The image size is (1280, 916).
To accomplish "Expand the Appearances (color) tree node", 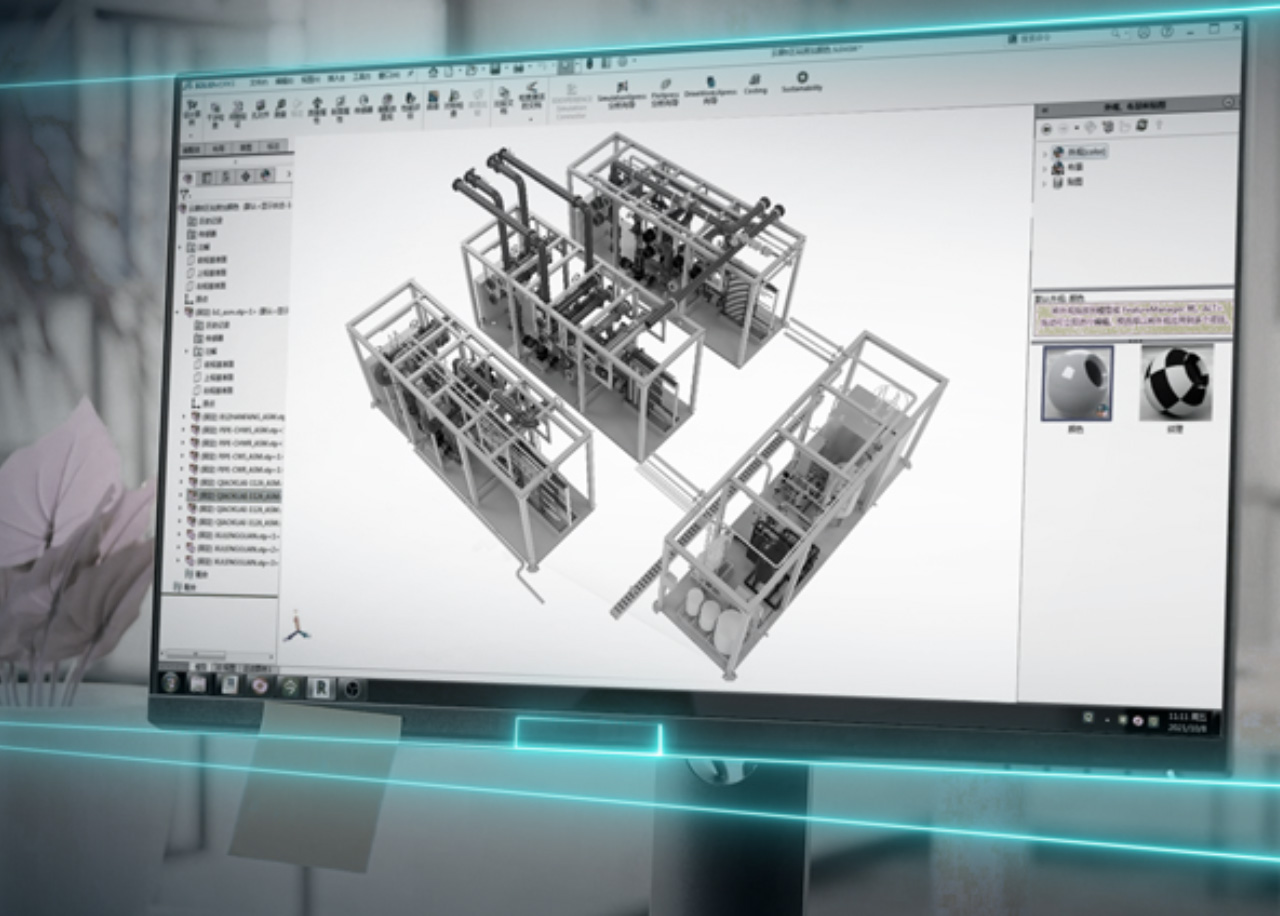I will pyautogui.click(x=1045, y=152).
